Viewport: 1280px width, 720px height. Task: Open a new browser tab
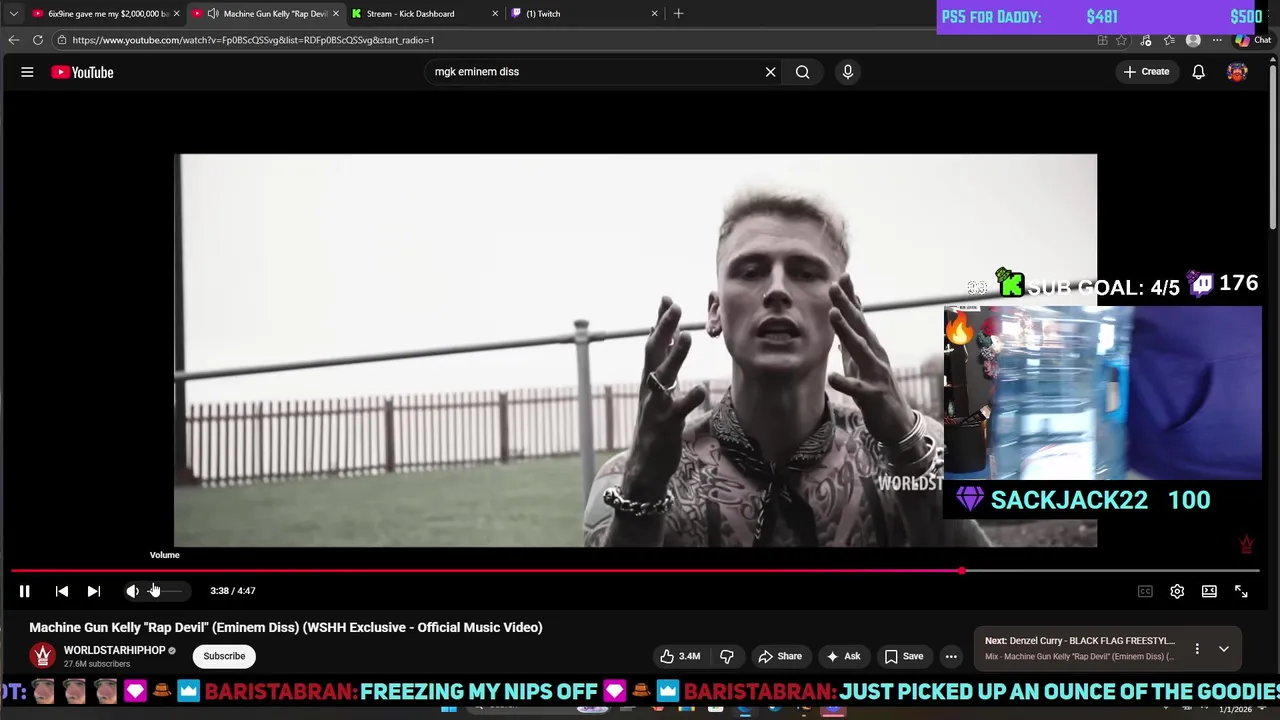click(x=678, y=14)
